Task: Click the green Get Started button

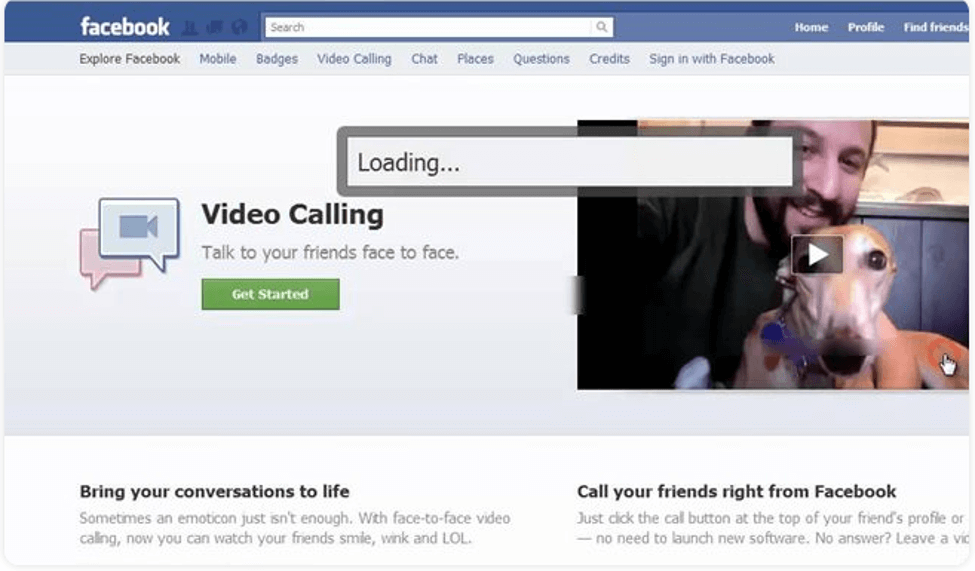Action: [x=270, y=294]
